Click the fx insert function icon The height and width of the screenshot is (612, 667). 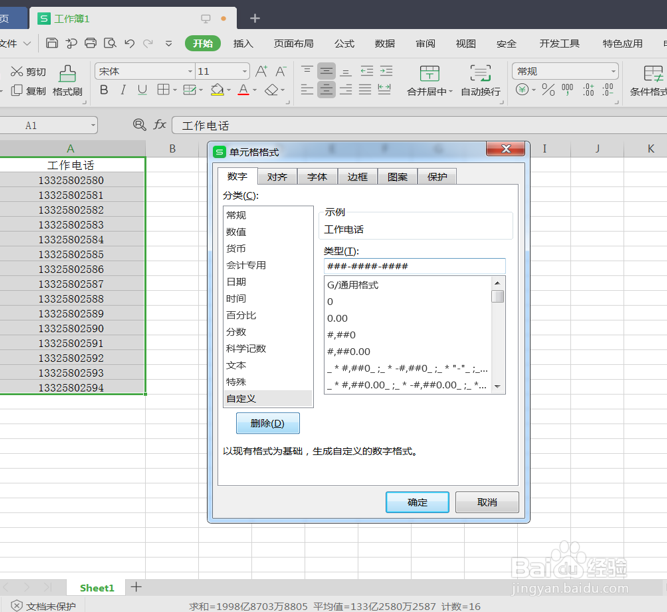point(160,125)
